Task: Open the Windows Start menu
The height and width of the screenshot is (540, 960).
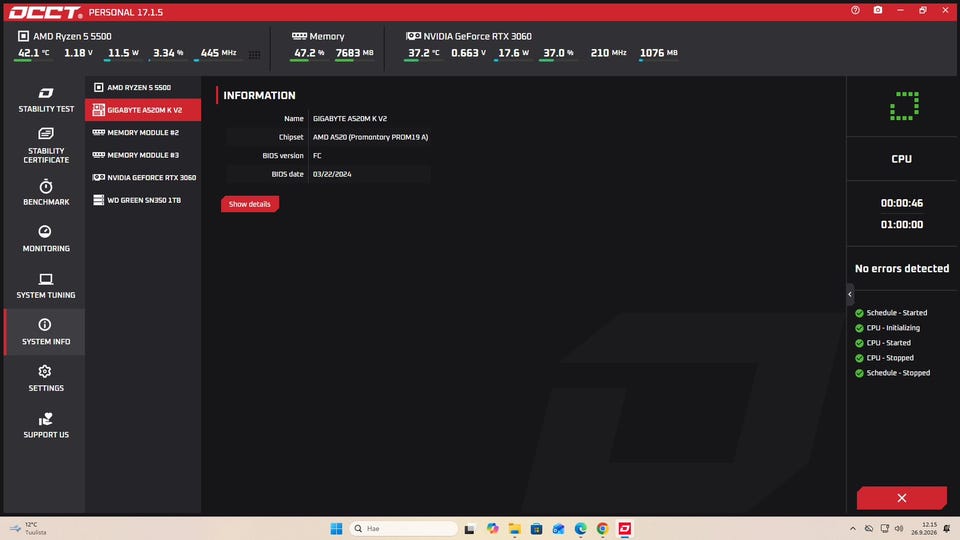Action: coord(336,528)
